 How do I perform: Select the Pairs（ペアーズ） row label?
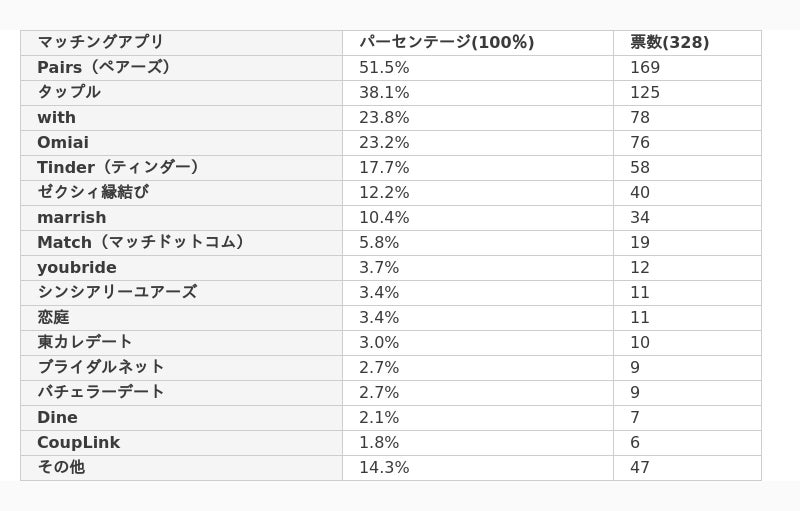click(104, 67)
